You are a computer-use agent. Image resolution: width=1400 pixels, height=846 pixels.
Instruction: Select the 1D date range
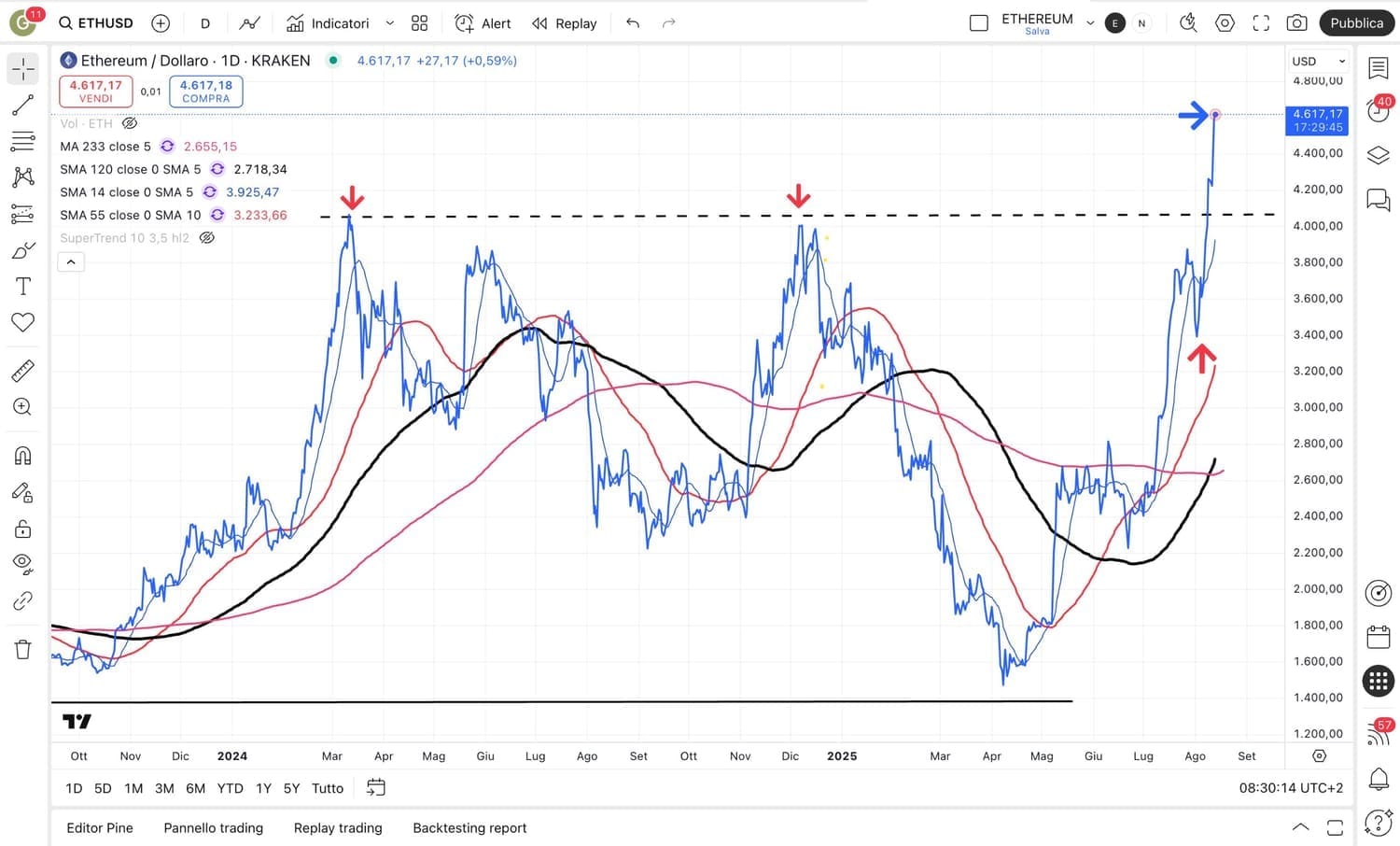(74, 788)
